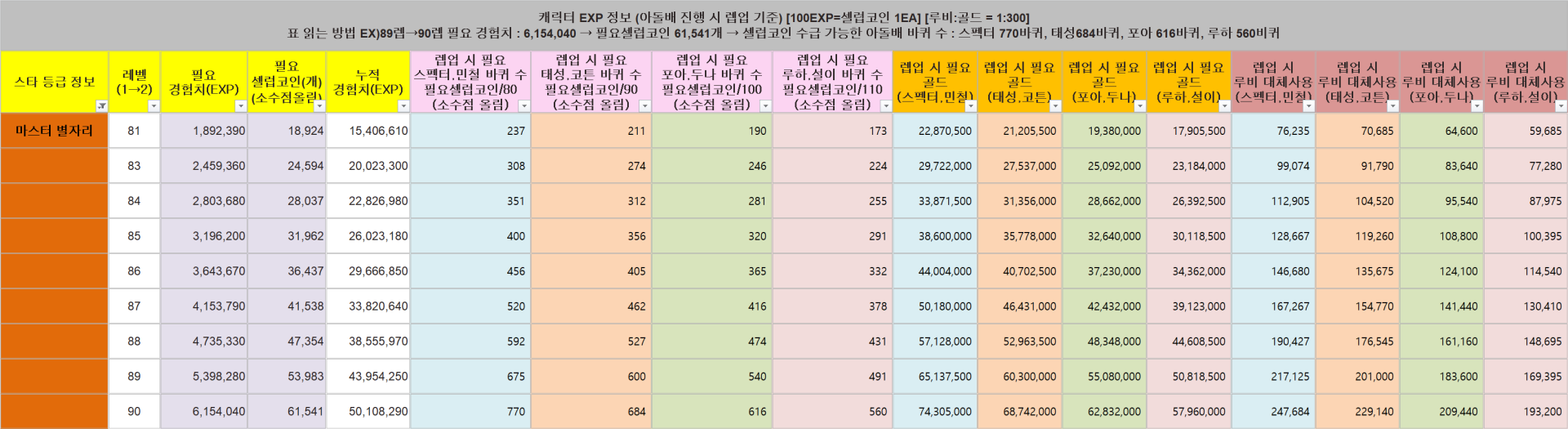Image resolution: width=1568 pixels, height=429 pixels.
Task: Open the active filter on 스타 등급 정보 column
Action: [x=101, y=106]
